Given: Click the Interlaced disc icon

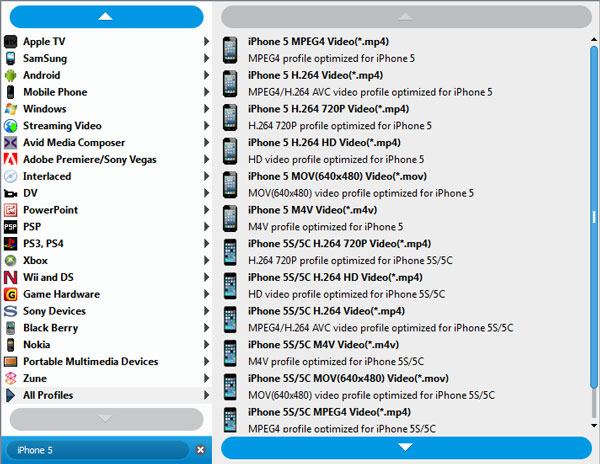Looking at the screenshot, I should tap(10, 176).
